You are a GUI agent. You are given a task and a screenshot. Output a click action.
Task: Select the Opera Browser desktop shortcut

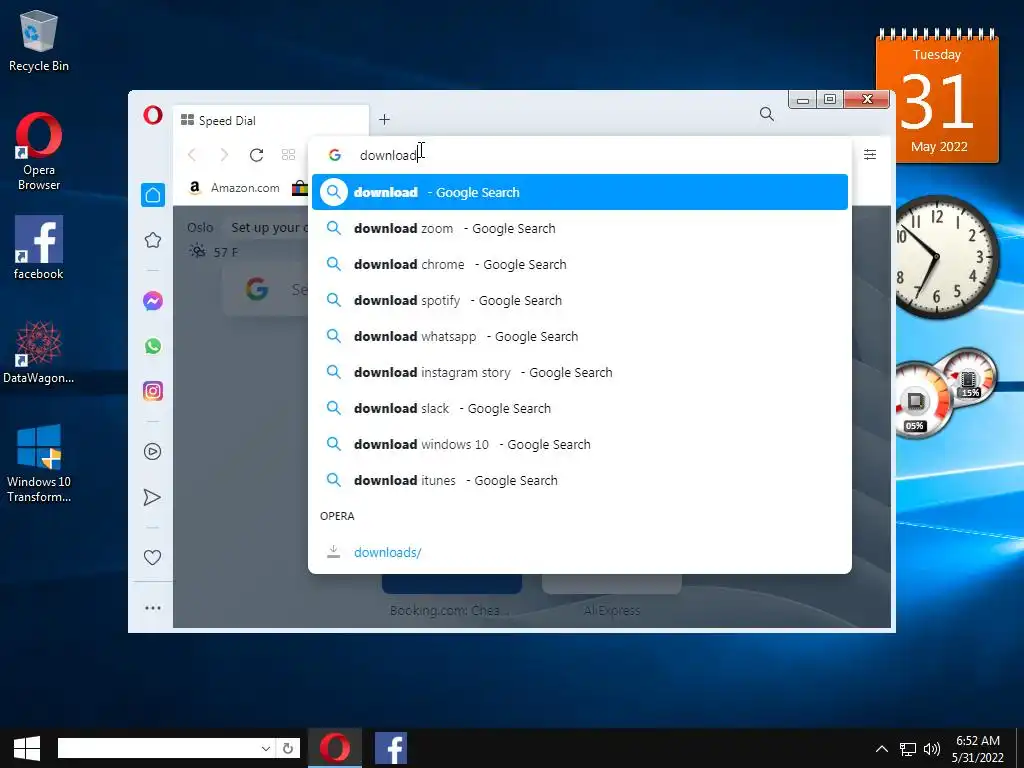(x=39, y=152)
